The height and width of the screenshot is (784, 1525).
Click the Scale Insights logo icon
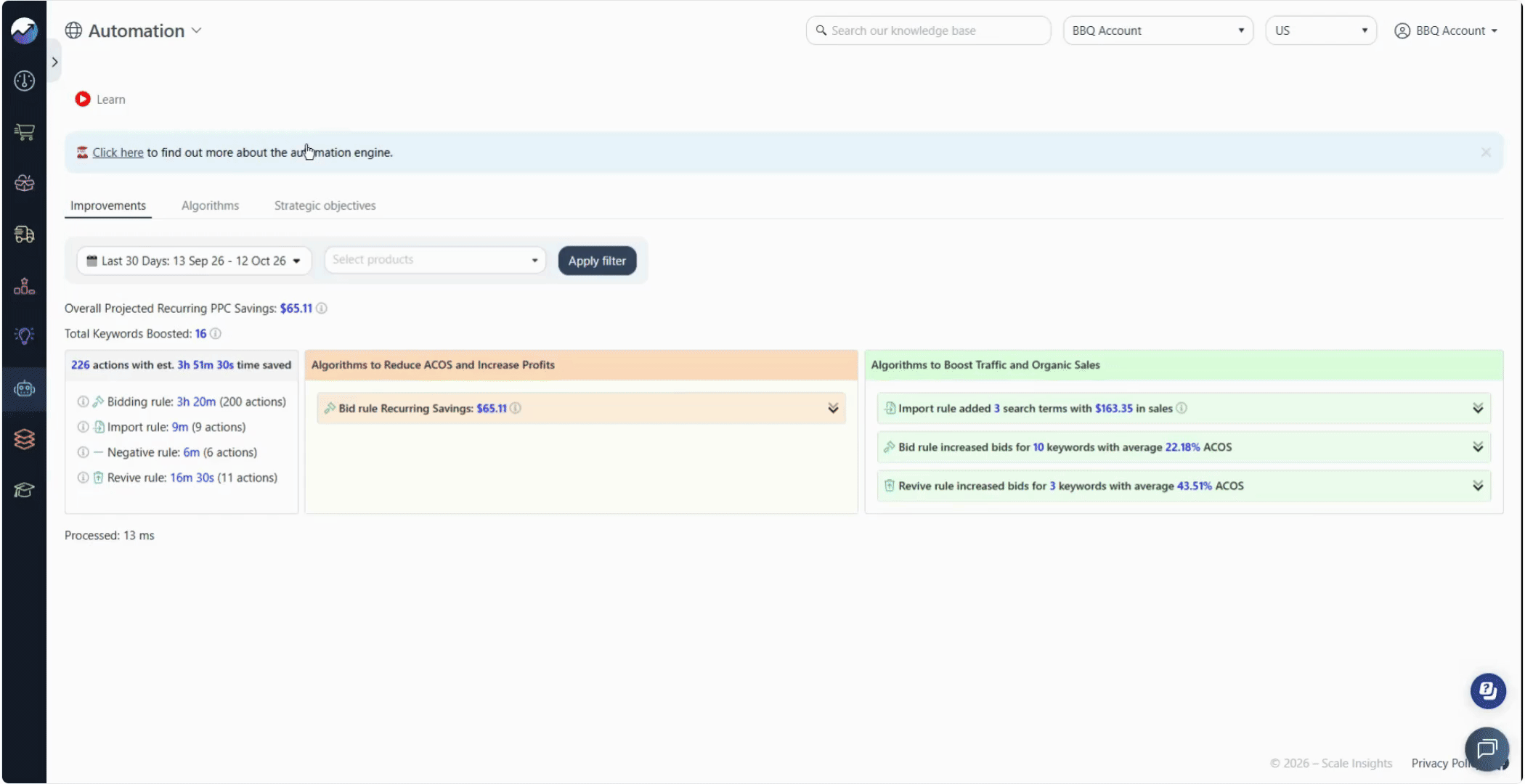[x=24, y=30]
